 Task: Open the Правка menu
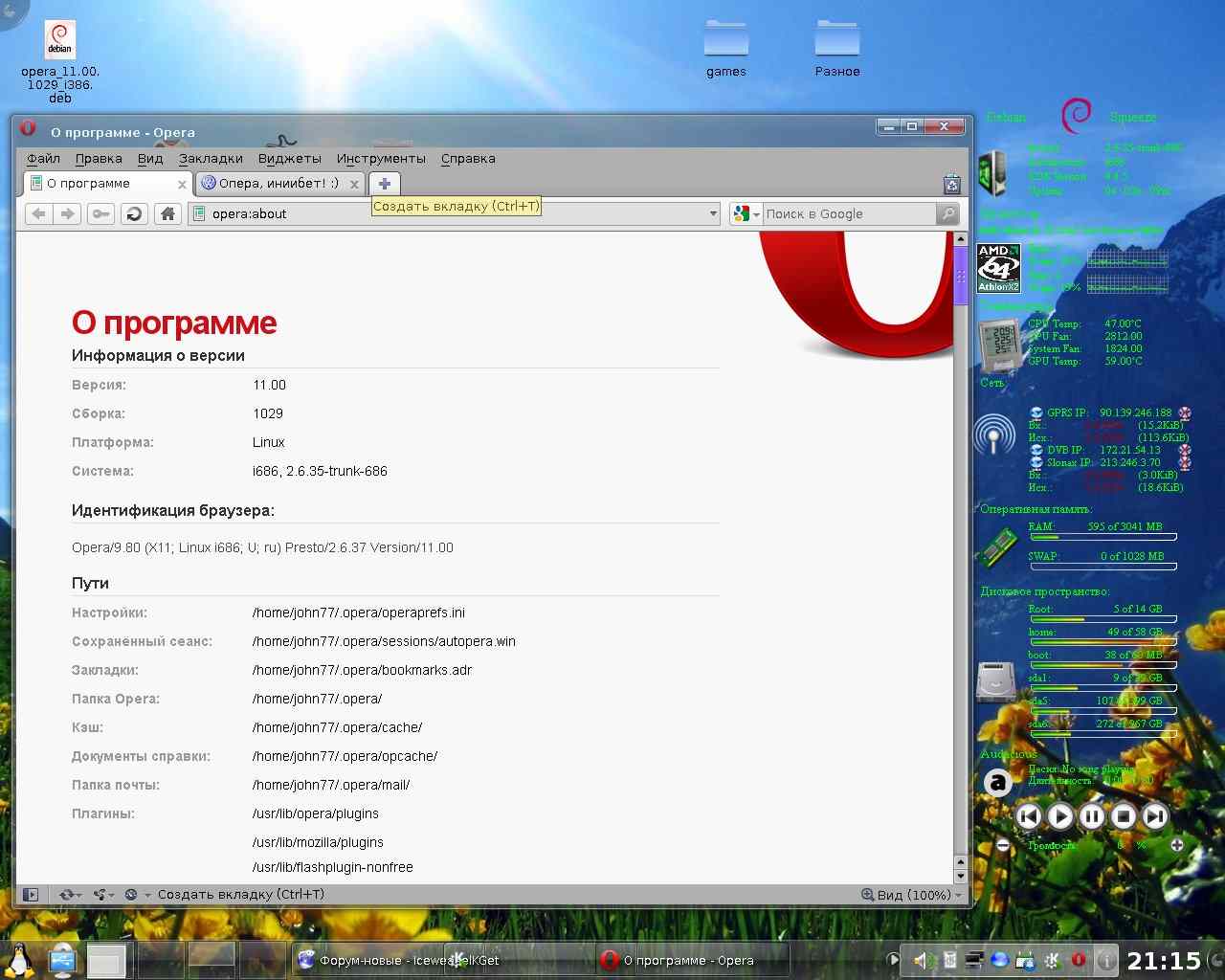[x=99, y=159]
